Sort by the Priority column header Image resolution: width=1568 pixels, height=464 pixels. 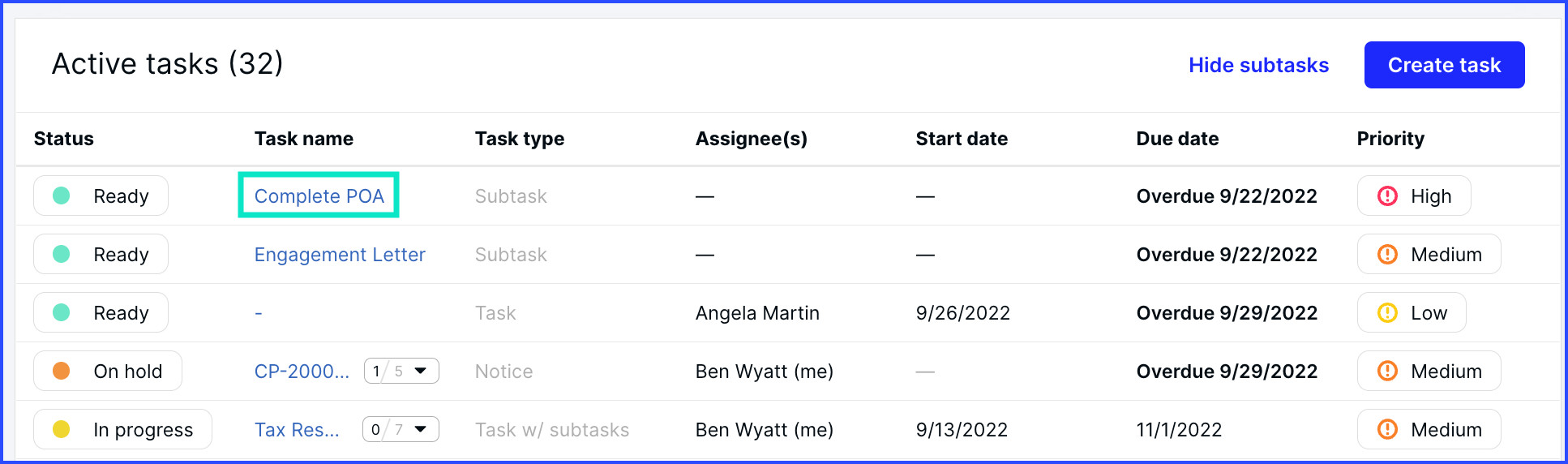[x=1390, y=139]
